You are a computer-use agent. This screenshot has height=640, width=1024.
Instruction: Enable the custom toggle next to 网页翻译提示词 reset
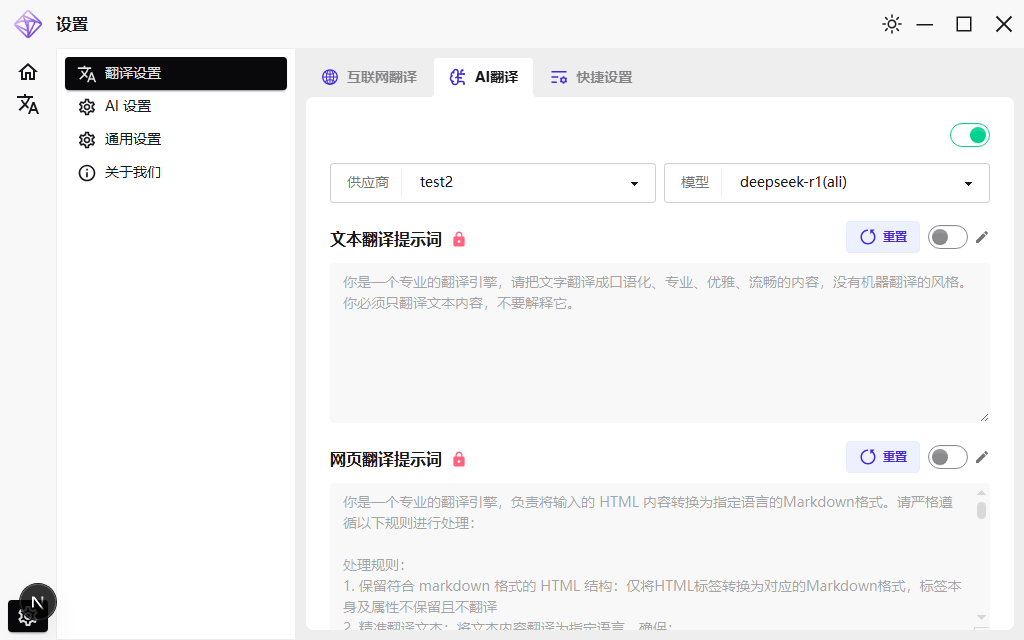[947, 457]
